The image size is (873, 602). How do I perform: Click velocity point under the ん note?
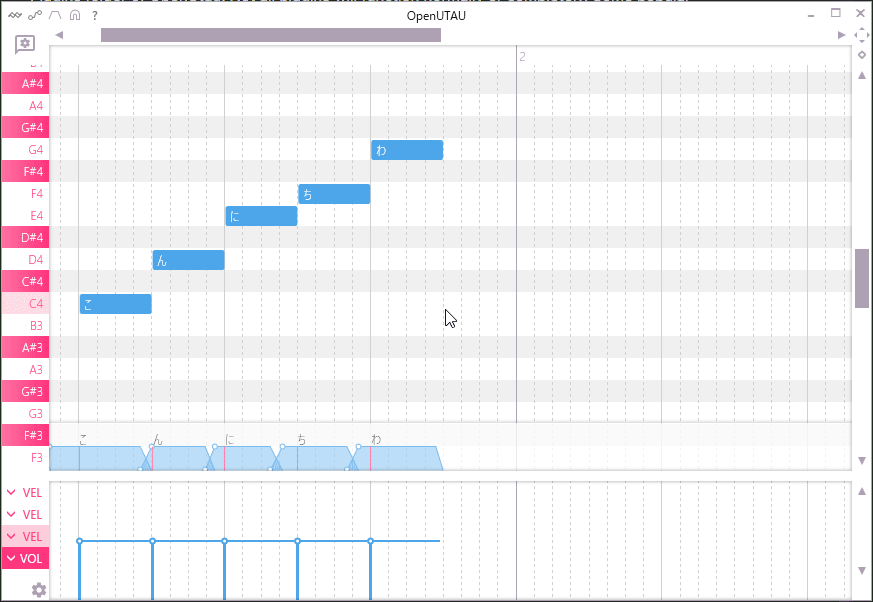pos(153,541)
